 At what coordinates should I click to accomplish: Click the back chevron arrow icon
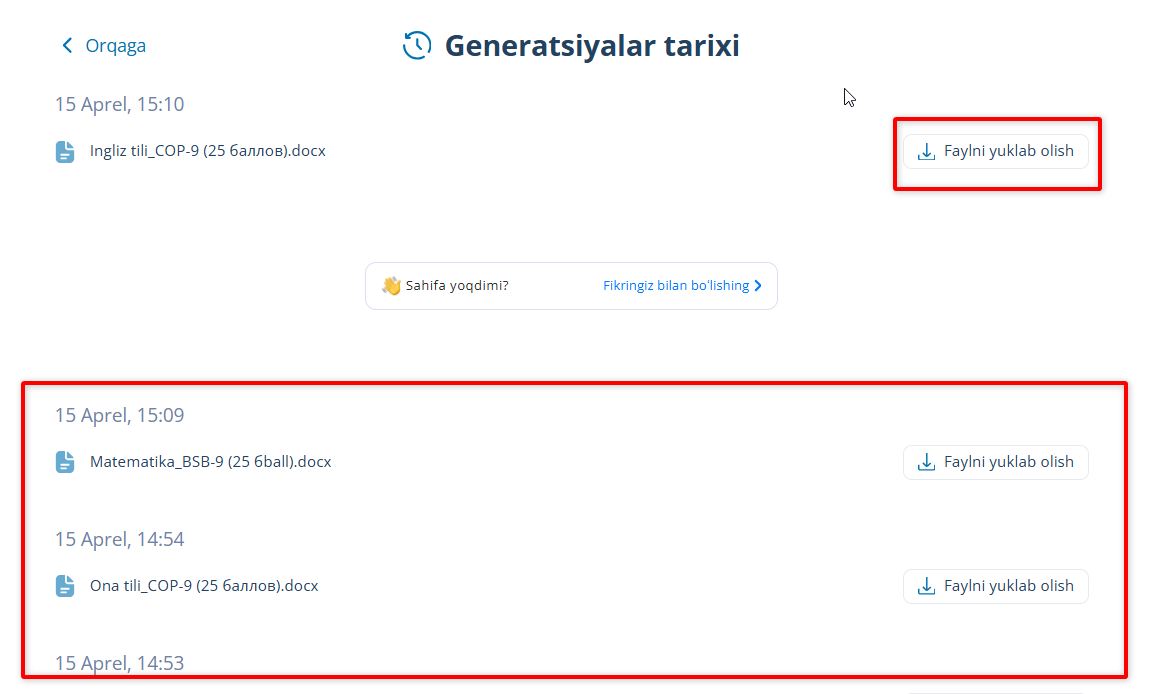coord(67,45)
